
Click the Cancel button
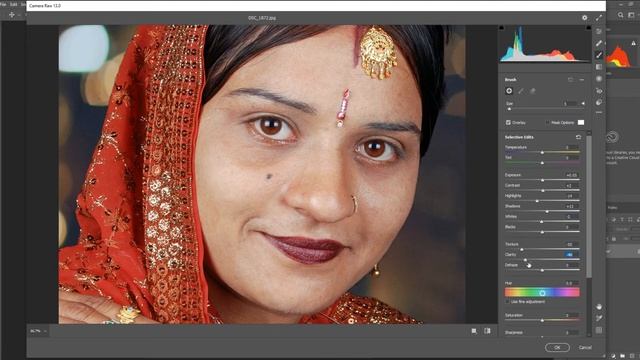click(x=585, y=347)
